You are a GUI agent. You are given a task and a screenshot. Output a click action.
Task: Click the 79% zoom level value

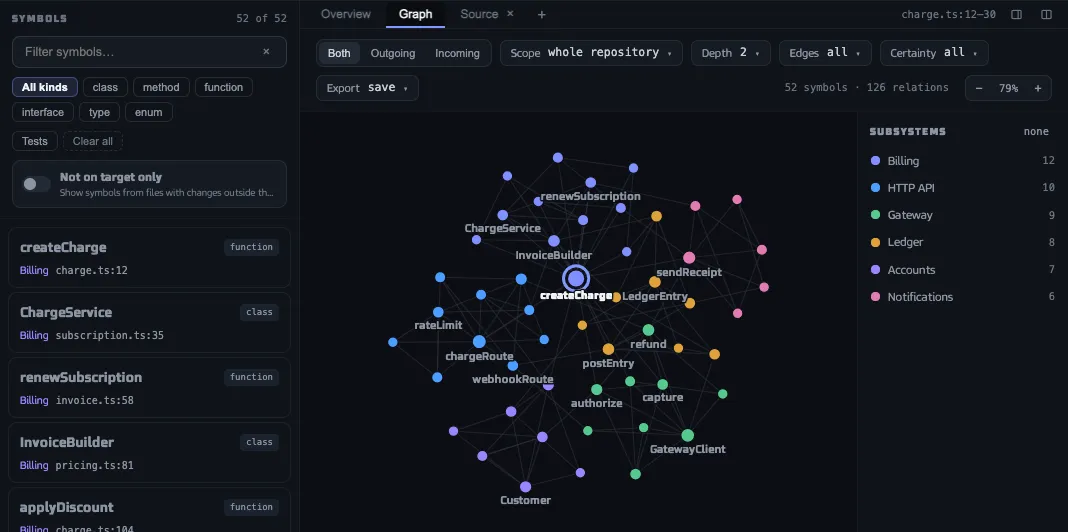click(x=1008, y=88)
